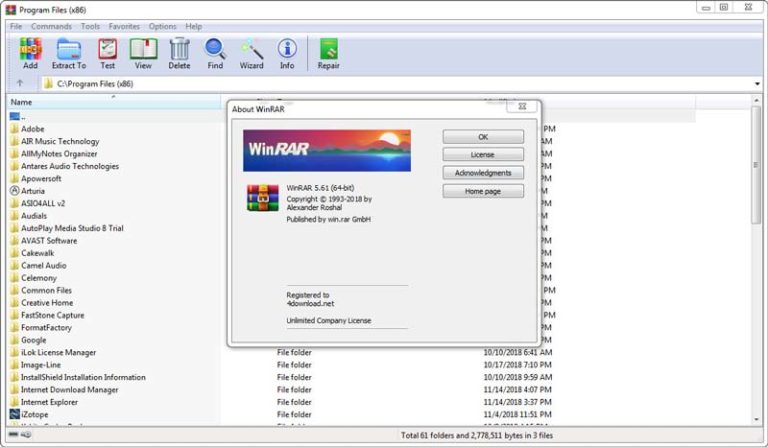Click the parent directory '..' icon
This screenshot has height=447, width=768.
tap(15, 116)
